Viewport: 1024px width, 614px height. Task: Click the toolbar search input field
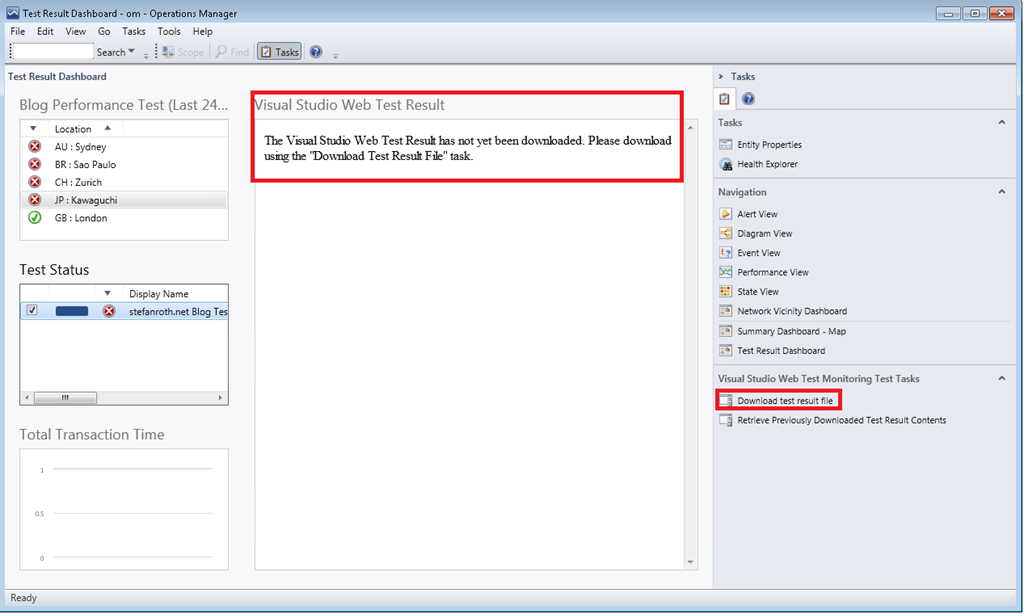[x=53, y=51]
